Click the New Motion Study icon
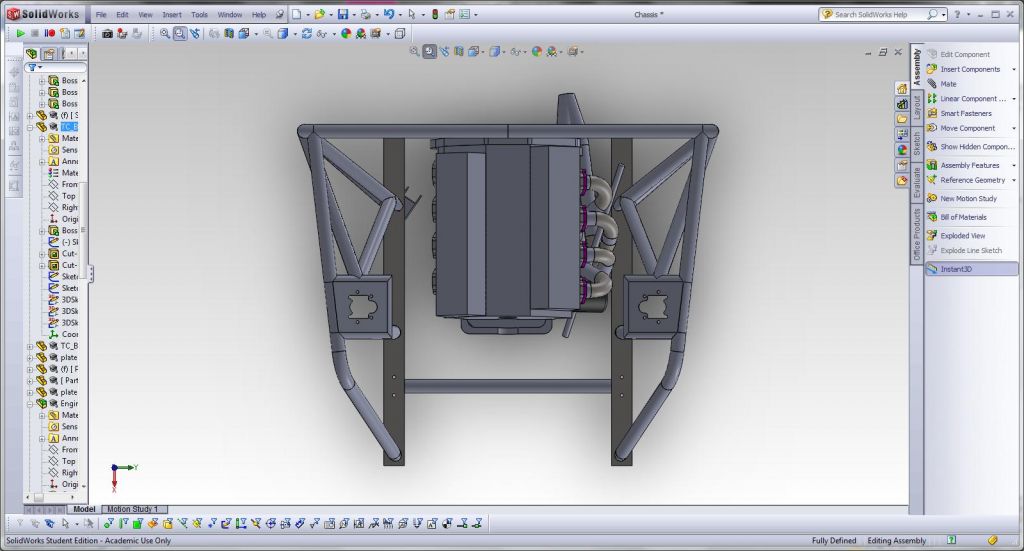 point(932,199)
